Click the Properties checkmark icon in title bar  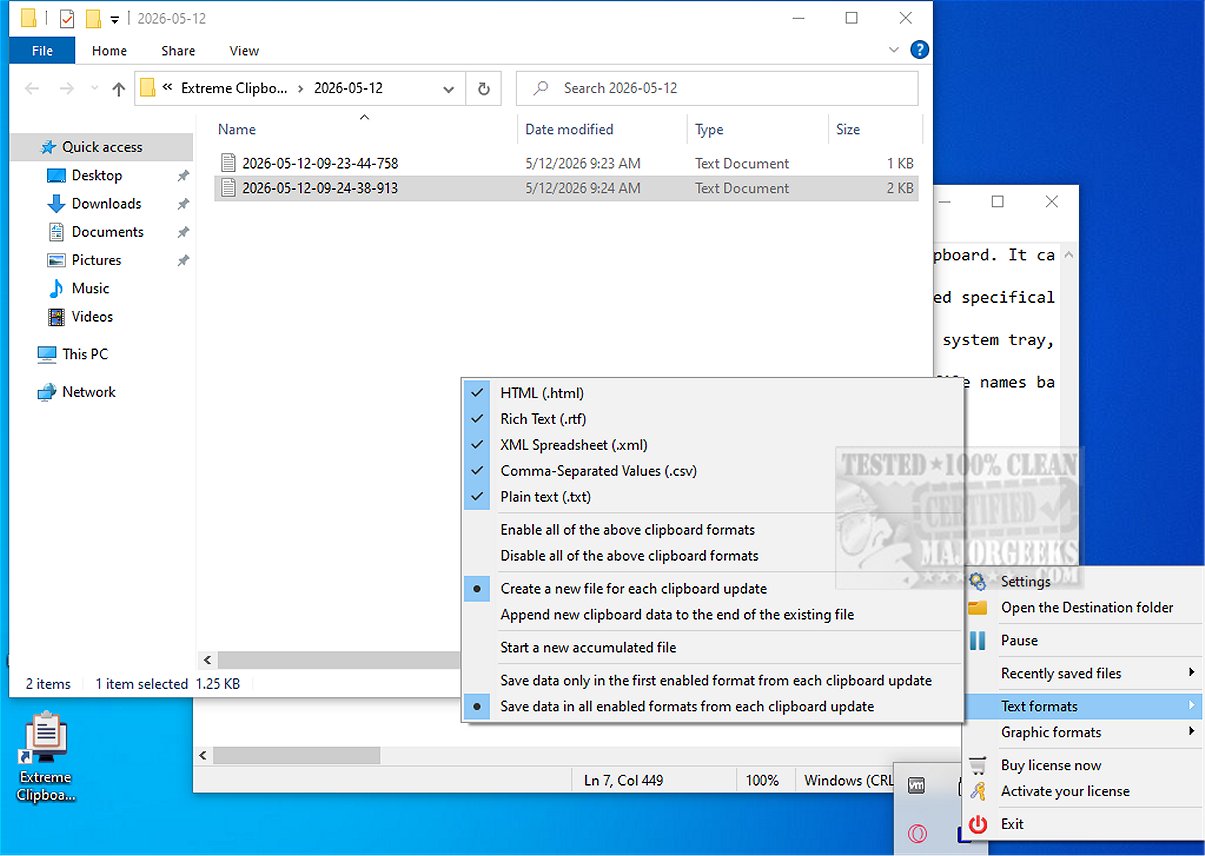pyautogui.click(x=67, y=18)
